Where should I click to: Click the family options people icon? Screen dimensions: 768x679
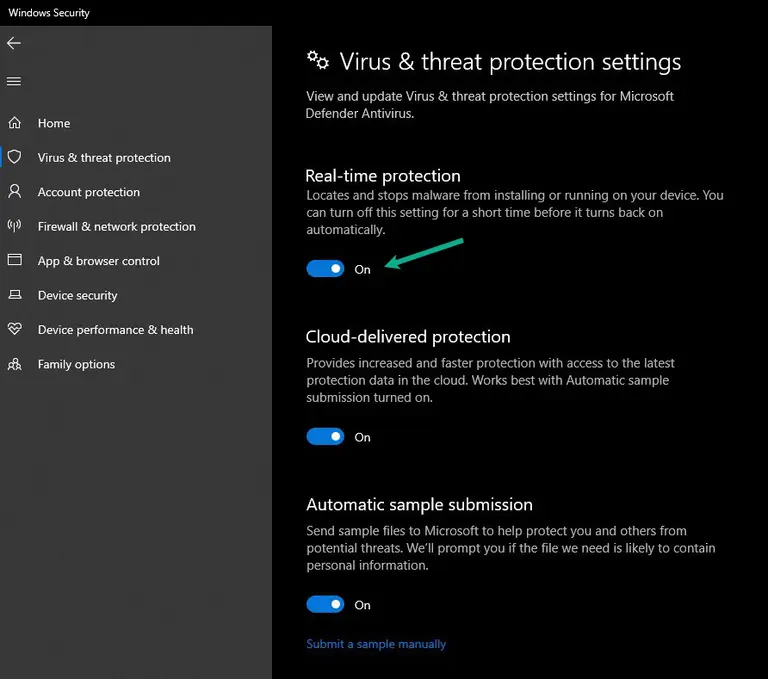[15, 364]
